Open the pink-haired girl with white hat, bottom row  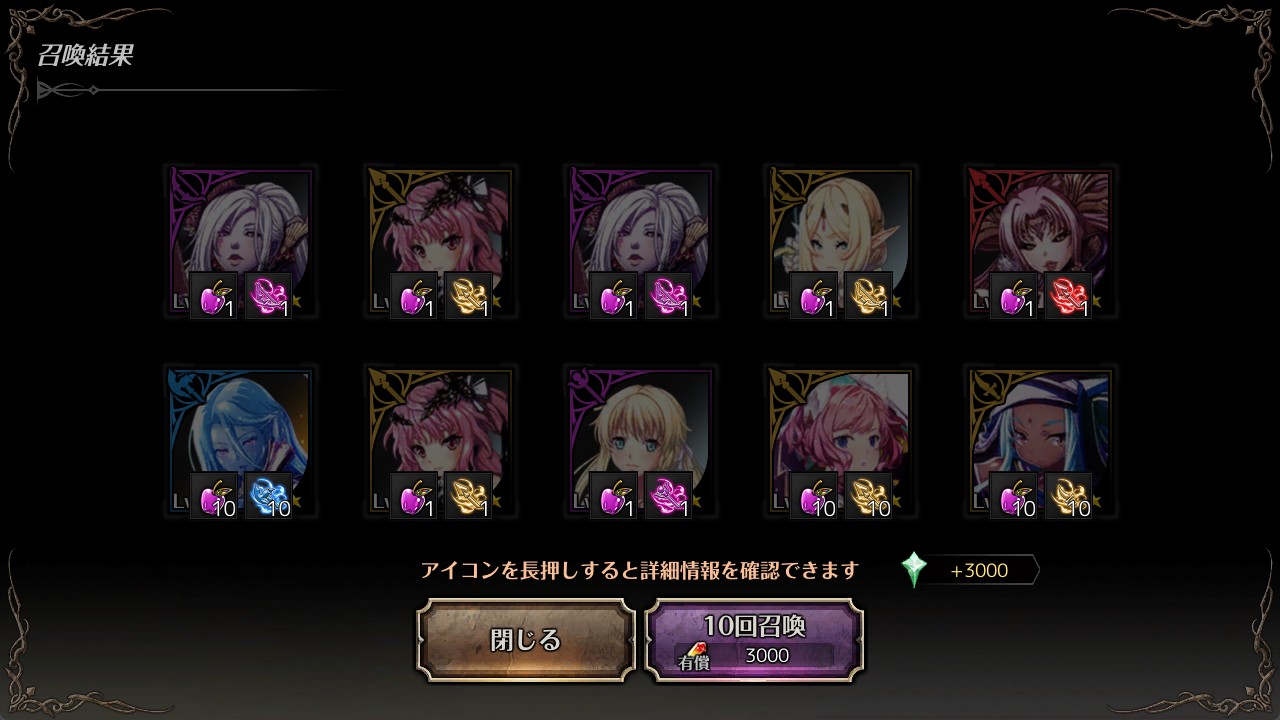(x=841, y=442)
